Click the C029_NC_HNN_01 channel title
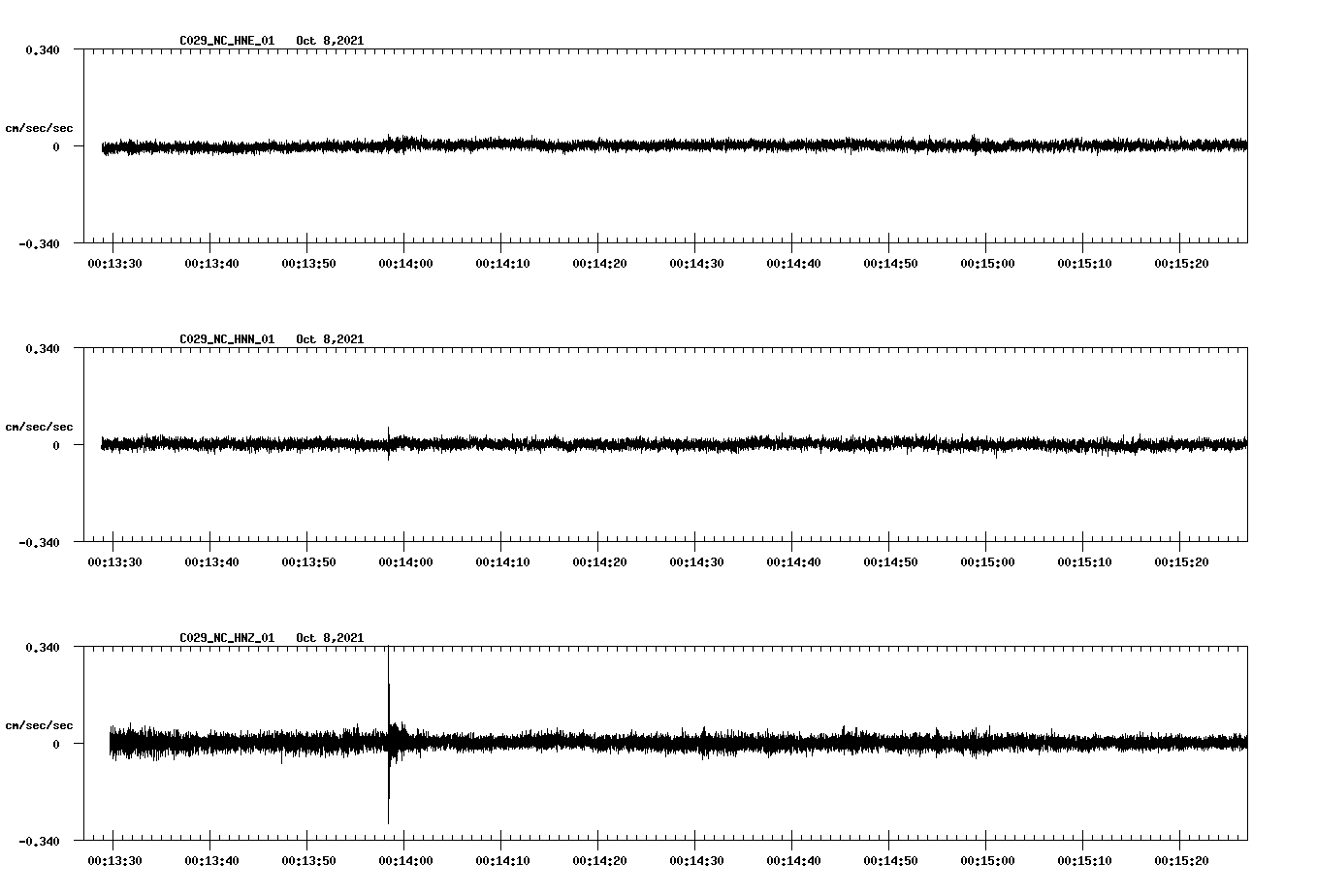Image resolution: width=1317 pixels, height=896 pixels. [x=227, y=339]
